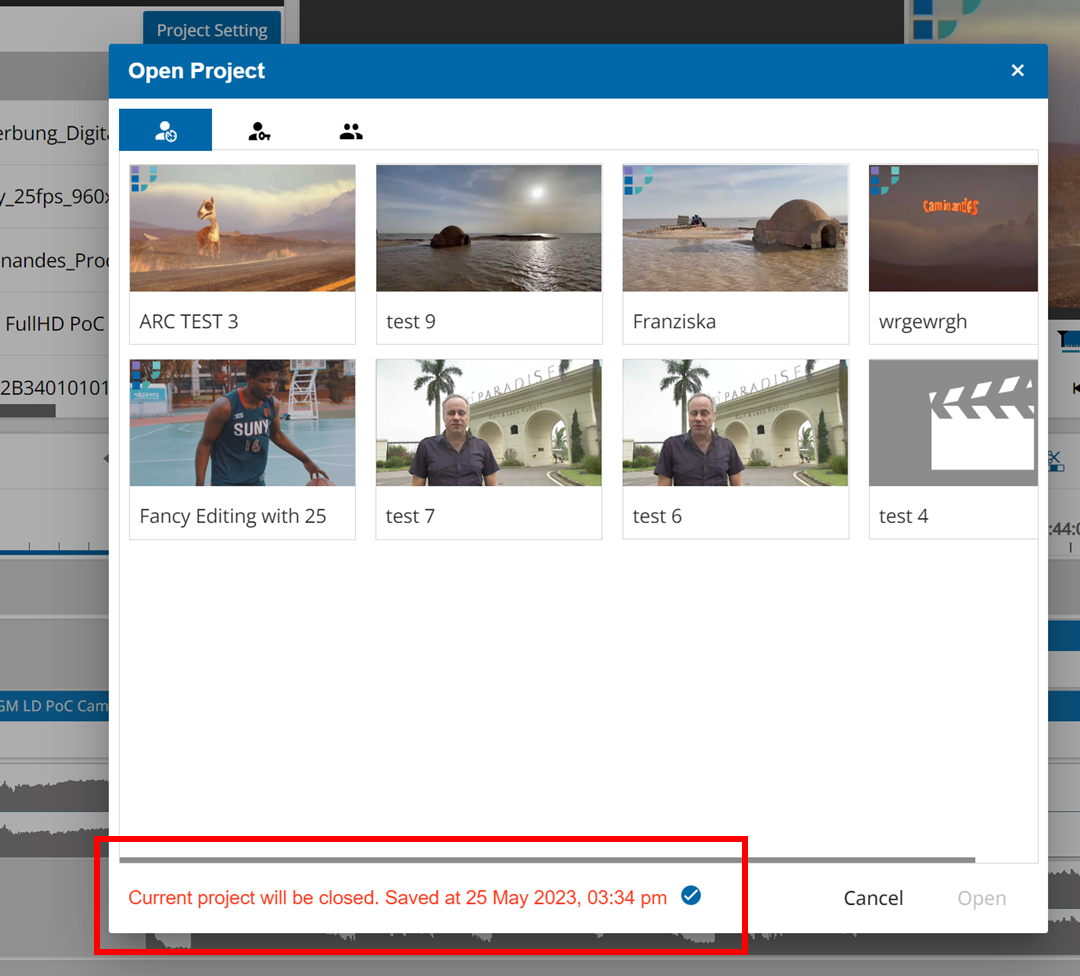Screen dimensions: 1080x976
Task: Click the Cancel button
Action: [x=873, y=898]
